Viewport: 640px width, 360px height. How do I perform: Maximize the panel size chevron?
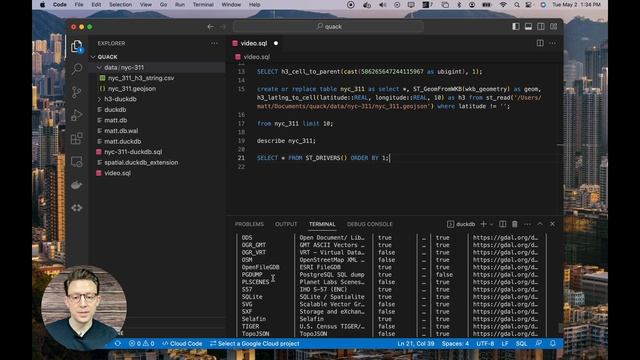coord(540,224)
